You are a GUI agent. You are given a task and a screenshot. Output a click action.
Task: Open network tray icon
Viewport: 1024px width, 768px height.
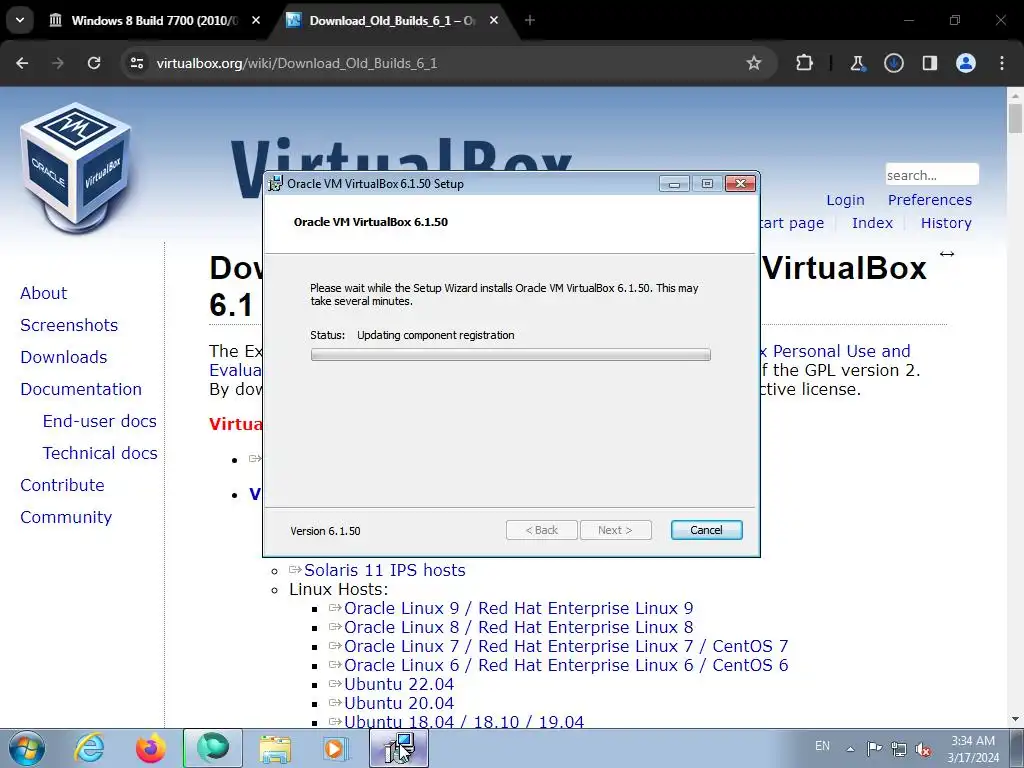click(x=899, y=748)
